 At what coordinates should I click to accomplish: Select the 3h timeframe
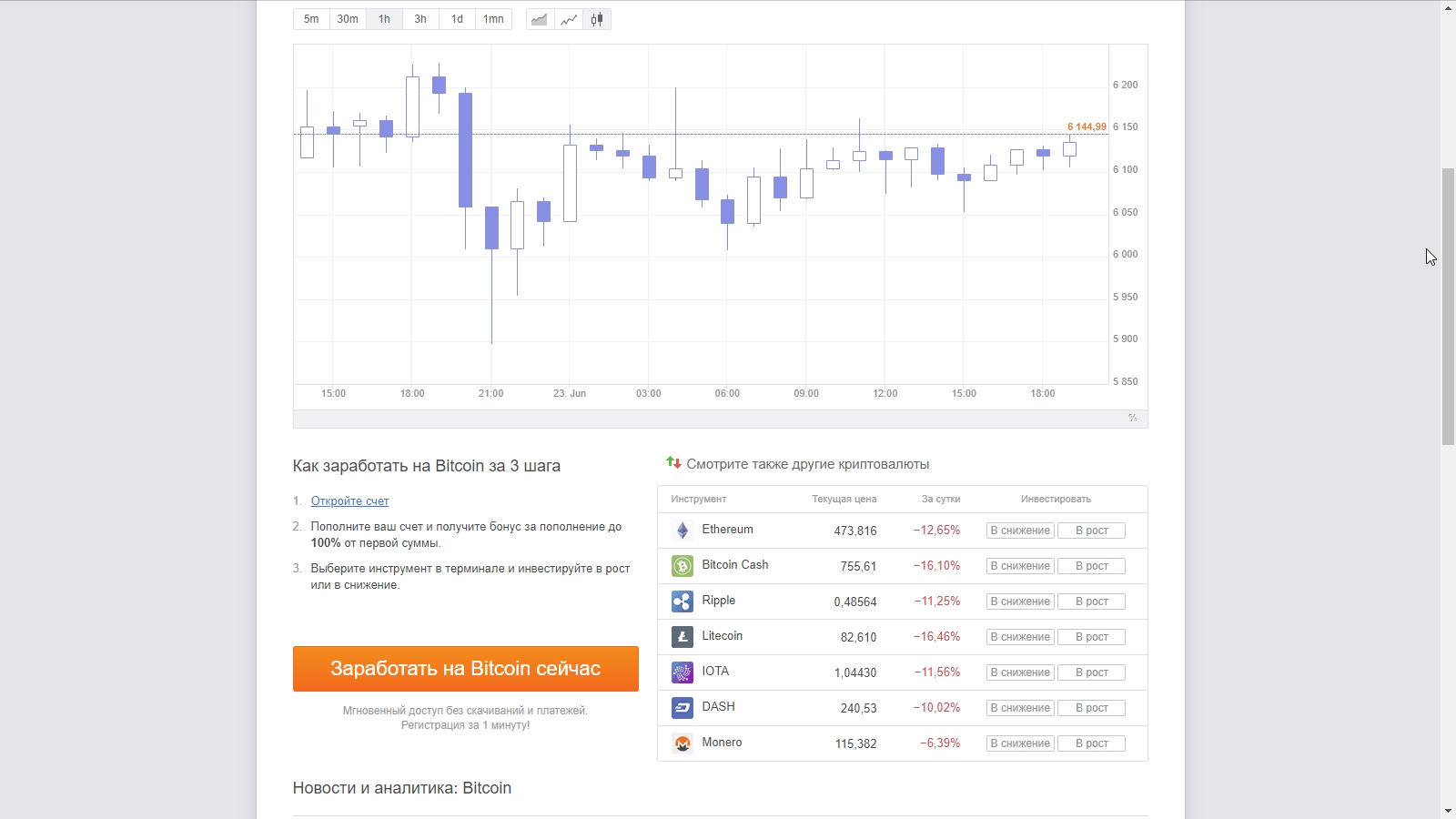click(420, 19)
